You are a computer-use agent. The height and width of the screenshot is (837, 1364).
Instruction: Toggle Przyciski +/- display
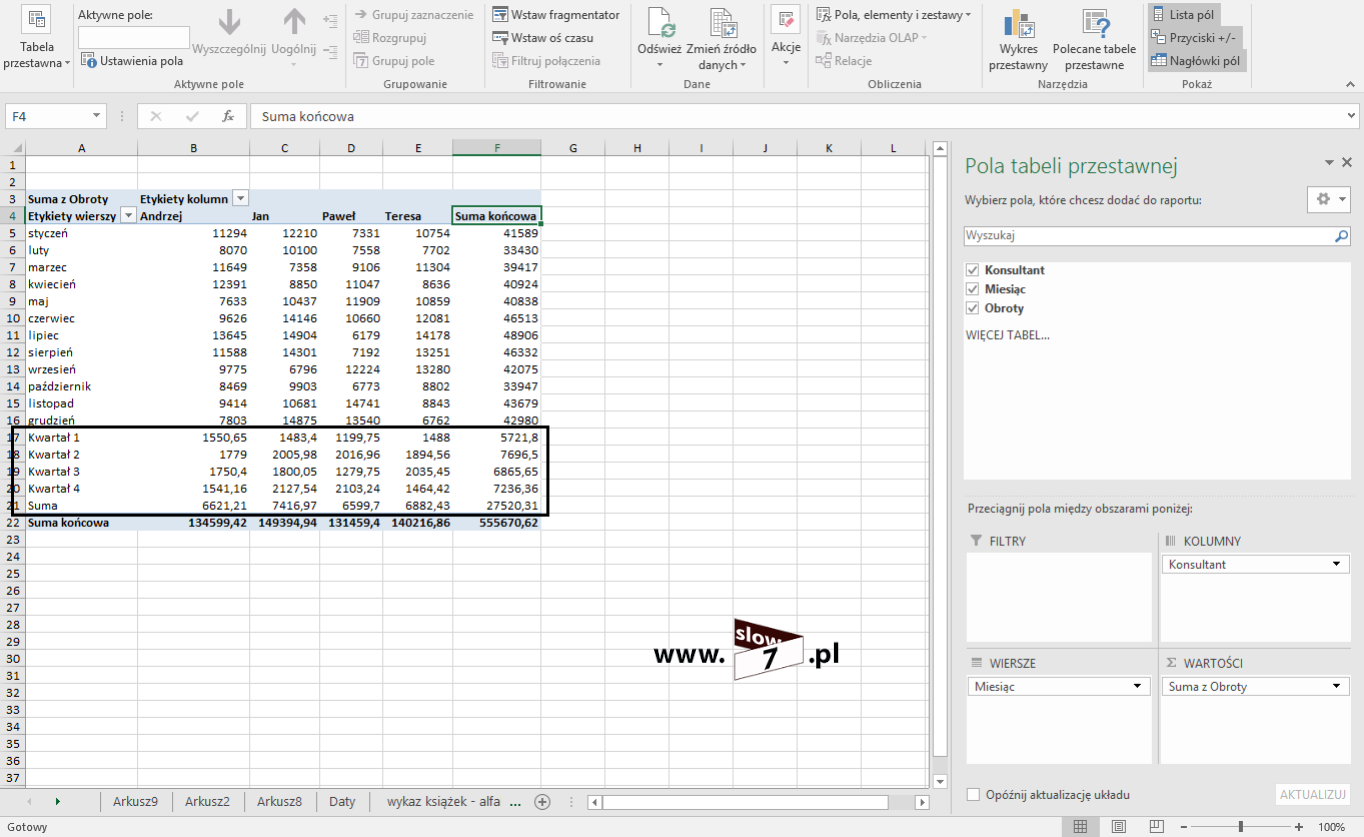(1197, 38)
